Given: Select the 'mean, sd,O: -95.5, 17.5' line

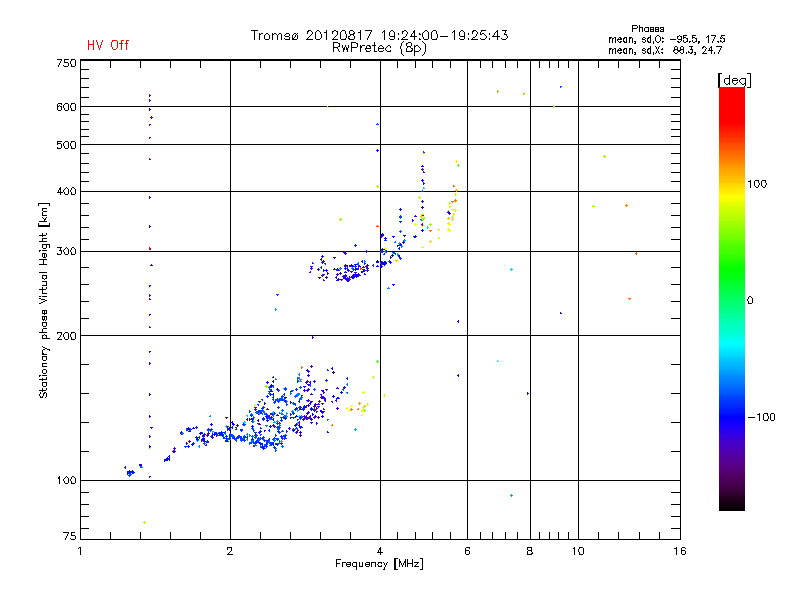Looking at the screenshot, I should click(x=666, y=39).
